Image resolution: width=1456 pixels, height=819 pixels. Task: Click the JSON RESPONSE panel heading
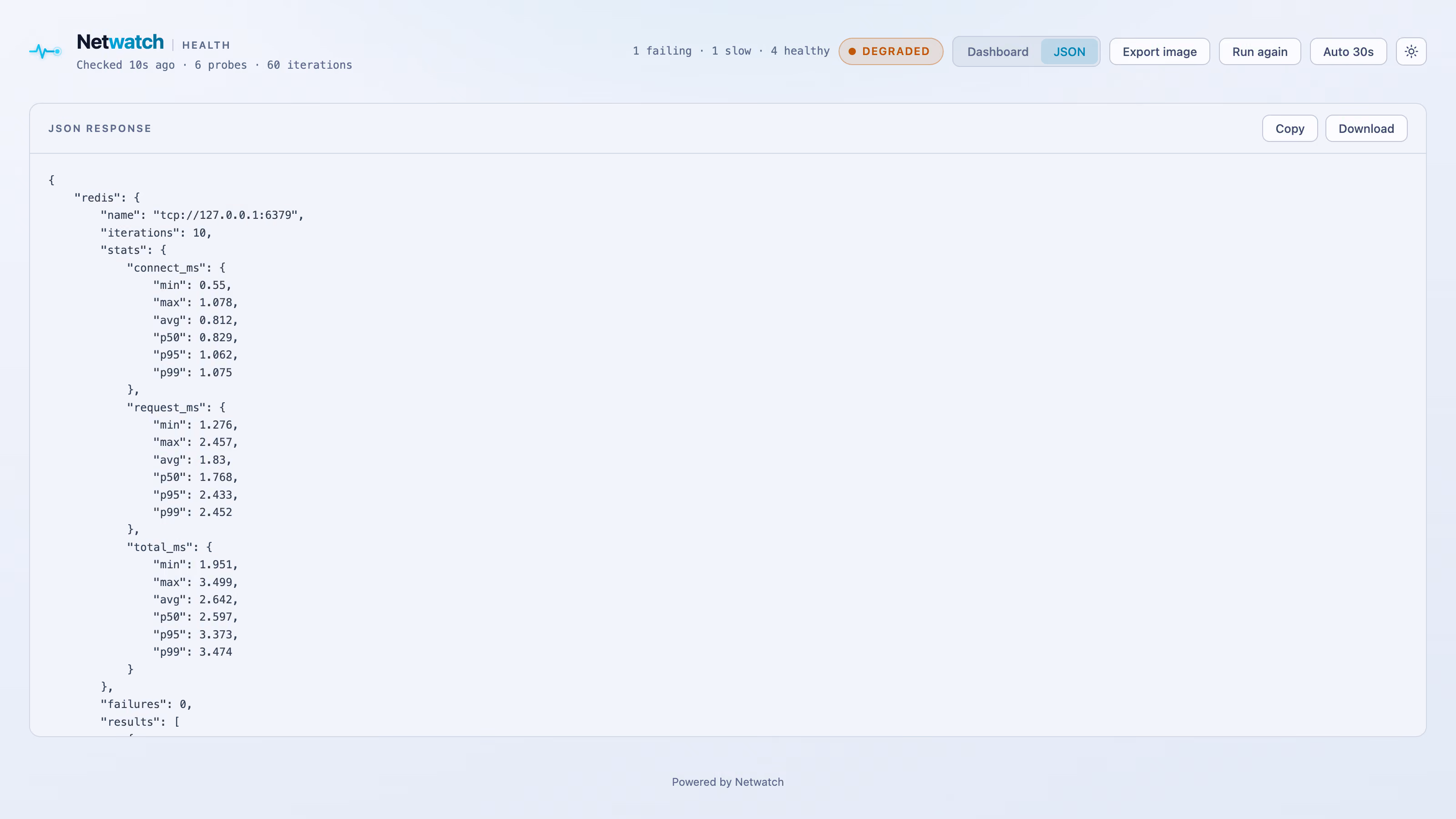pyautogui.click(x=100, y=128)
